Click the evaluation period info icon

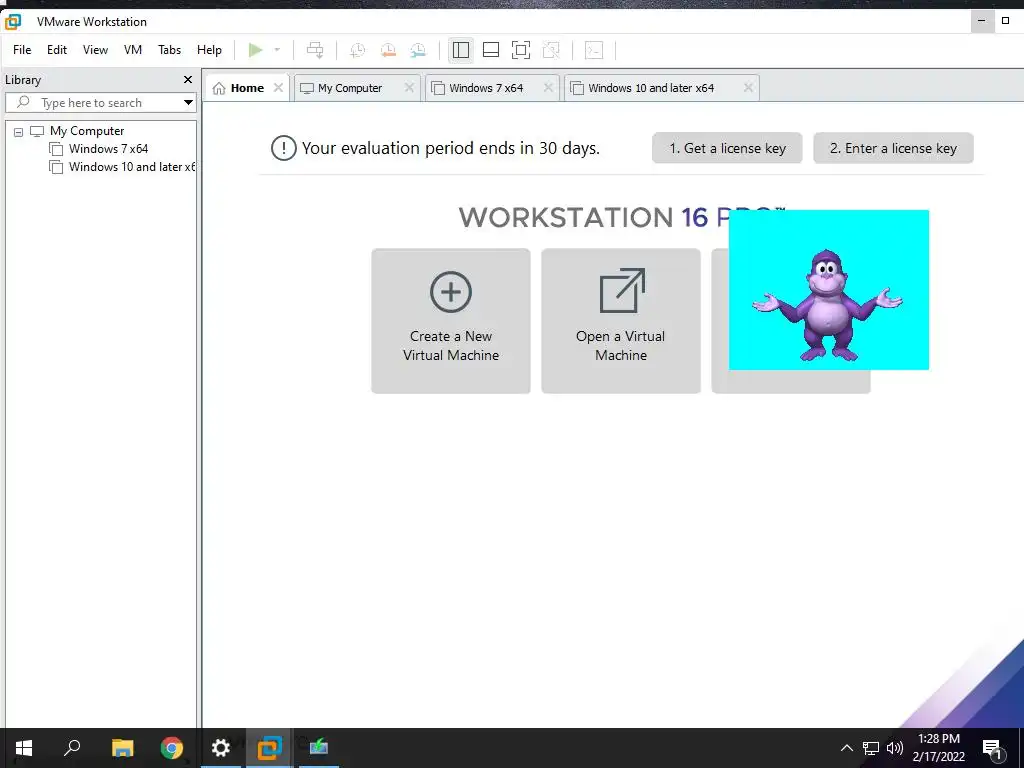coord(283,148)
